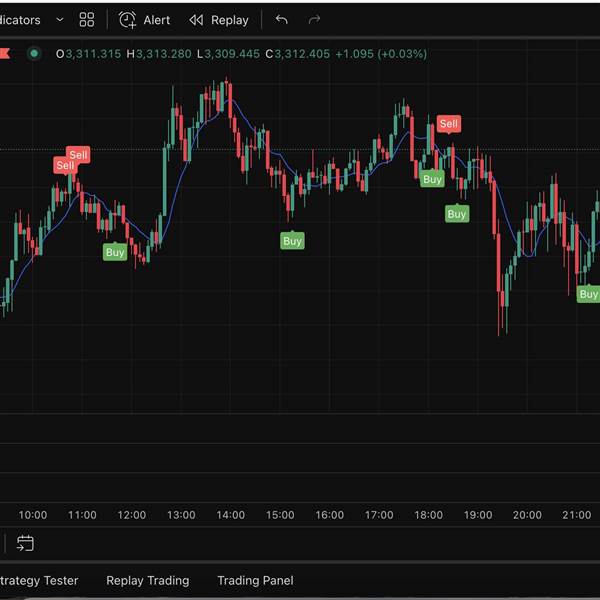Image resolution: width=600 pixels, height=600 pixels.
Task: Click the 21:00 time axis label
Action: [577, 515]
